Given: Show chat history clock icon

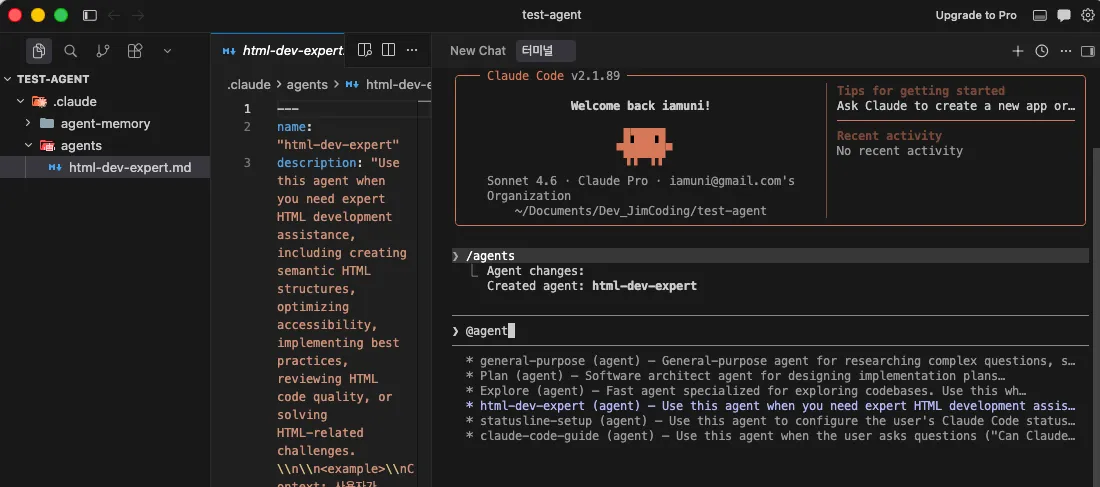Looking at the screenshot, I should pos(1042,51).
